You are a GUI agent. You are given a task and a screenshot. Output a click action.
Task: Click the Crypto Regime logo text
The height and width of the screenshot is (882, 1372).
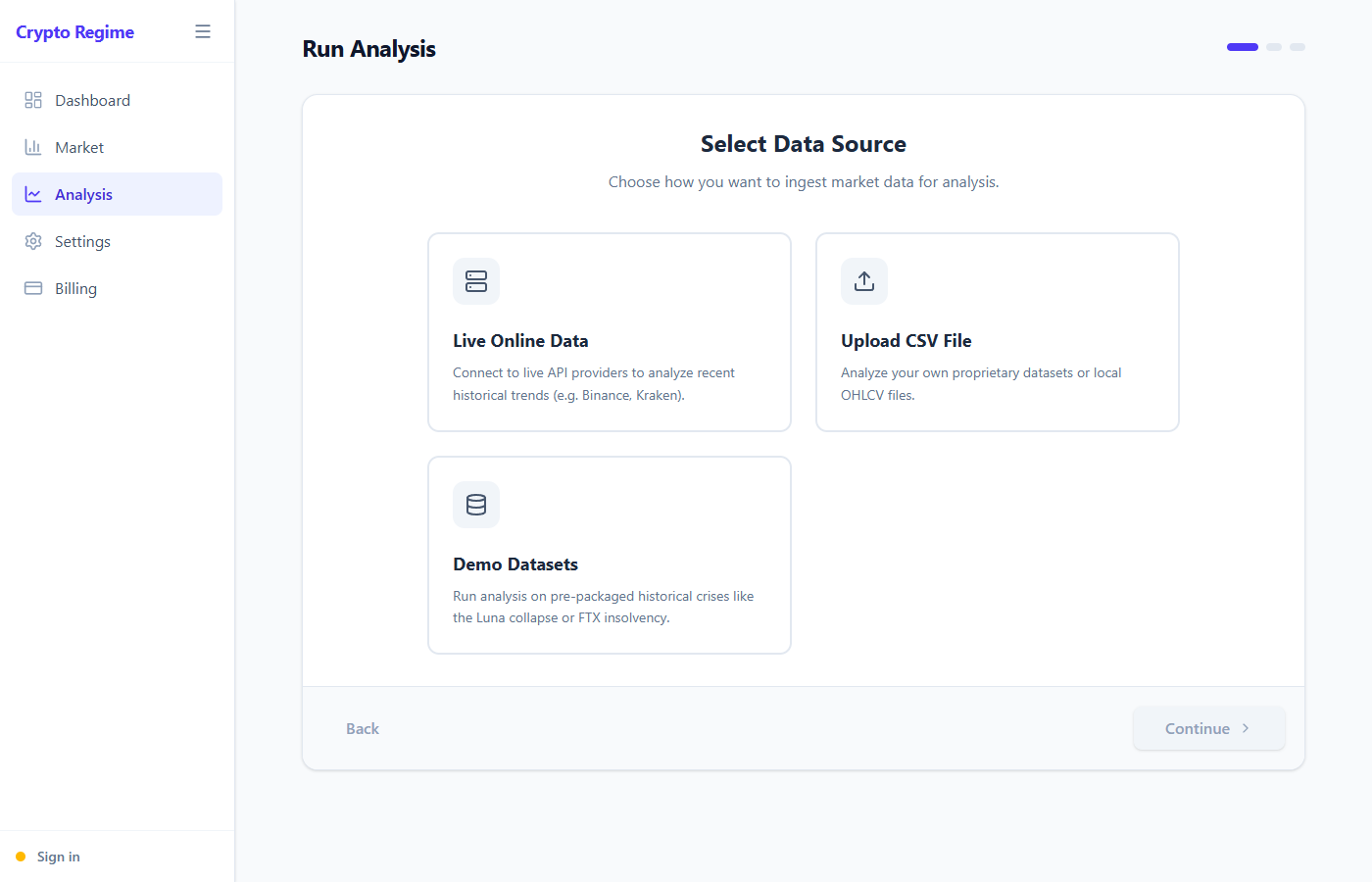coord(74,31)
